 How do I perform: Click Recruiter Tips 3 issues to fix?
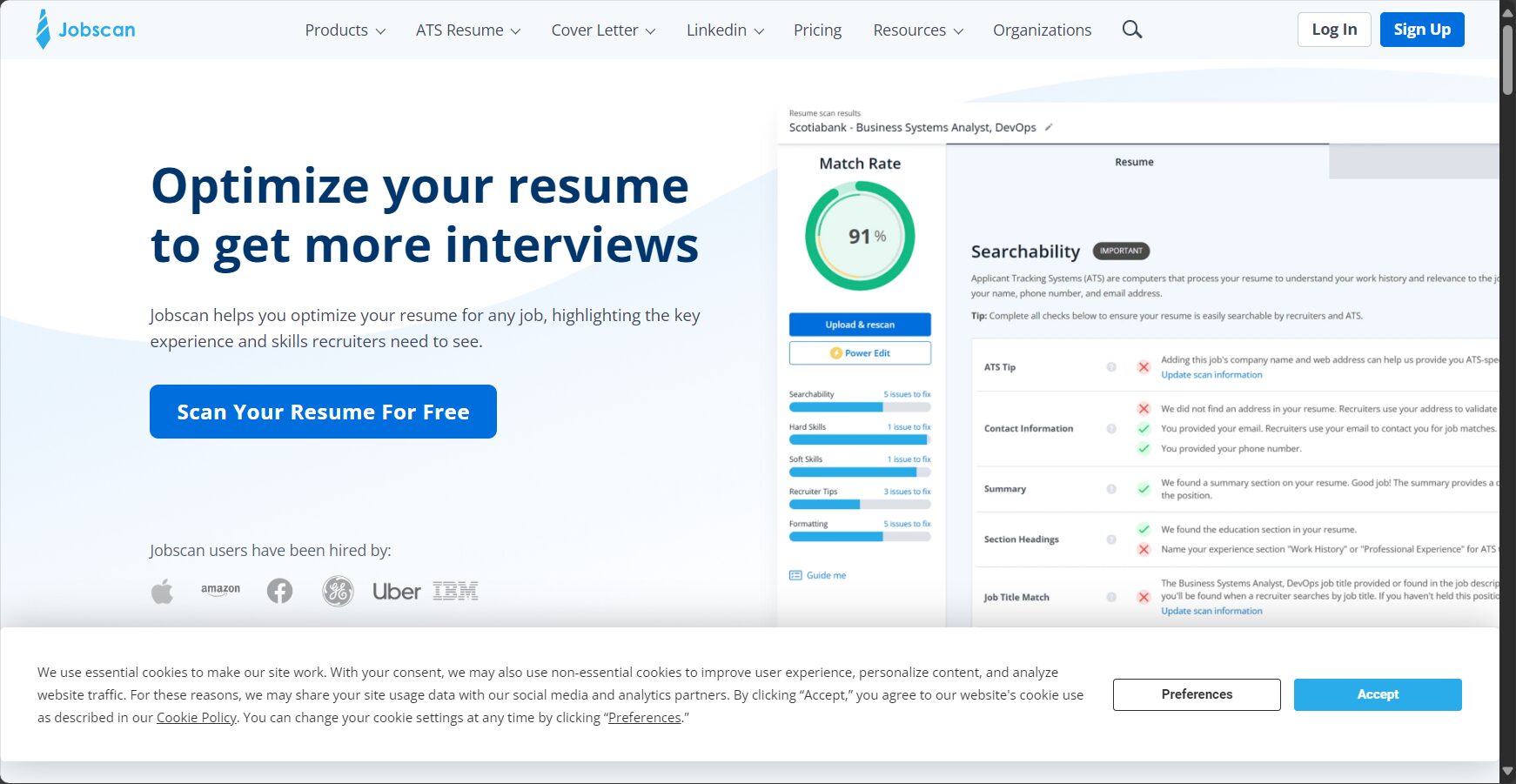907,492
